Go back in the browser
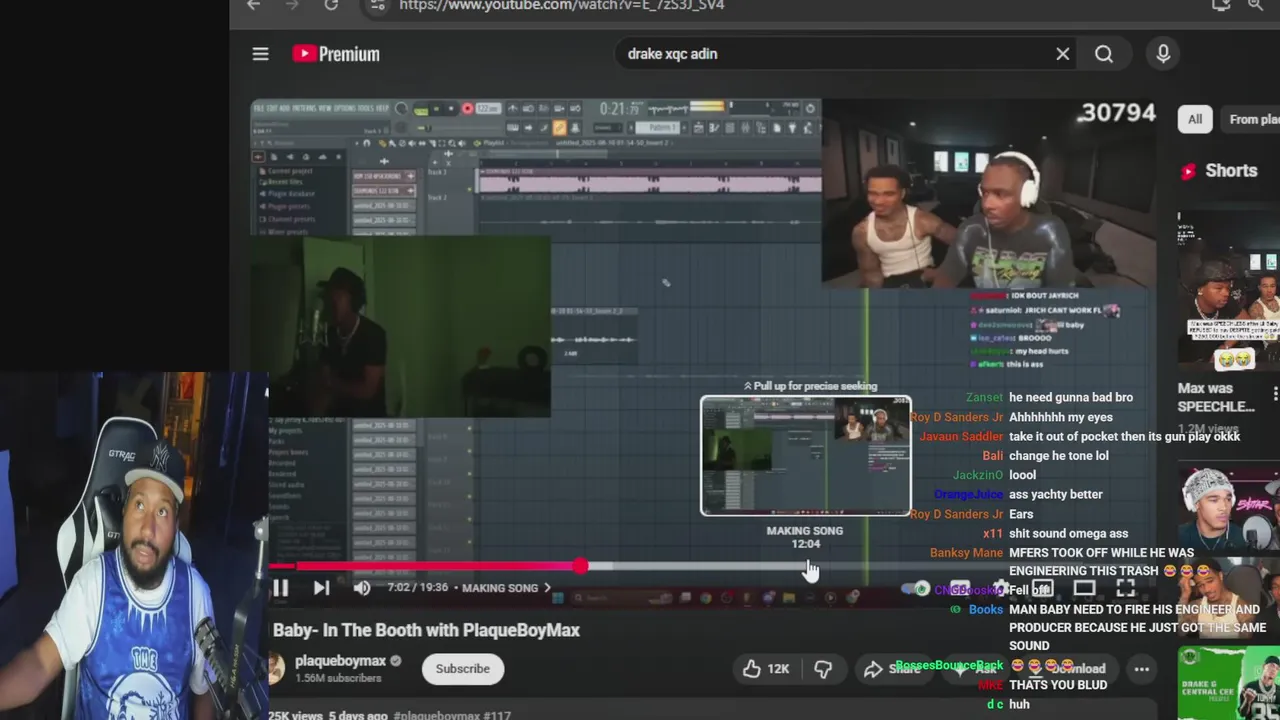 pos(254,5)
